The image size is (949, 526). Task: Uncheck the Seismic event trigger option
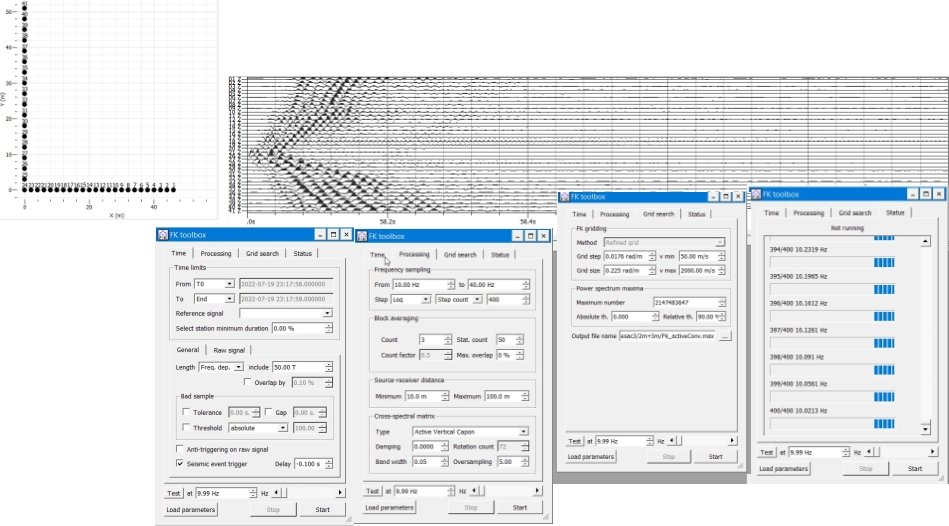(x=180, y=463)
